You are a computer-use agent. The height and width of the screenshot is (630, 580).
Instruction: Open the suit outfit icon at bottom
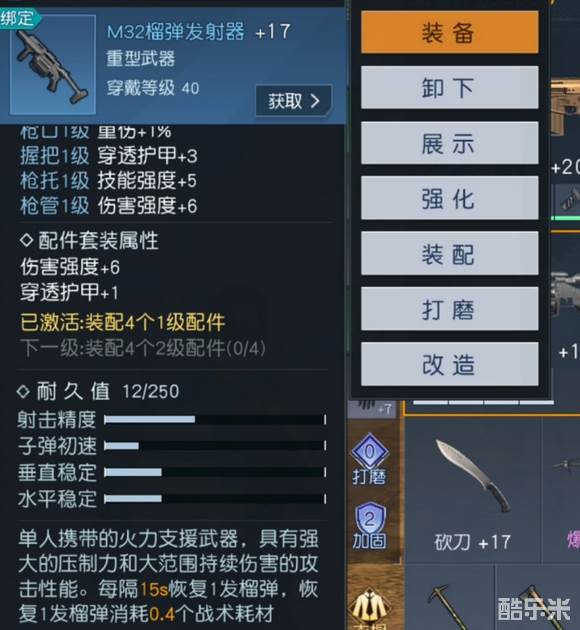[370, 609]
